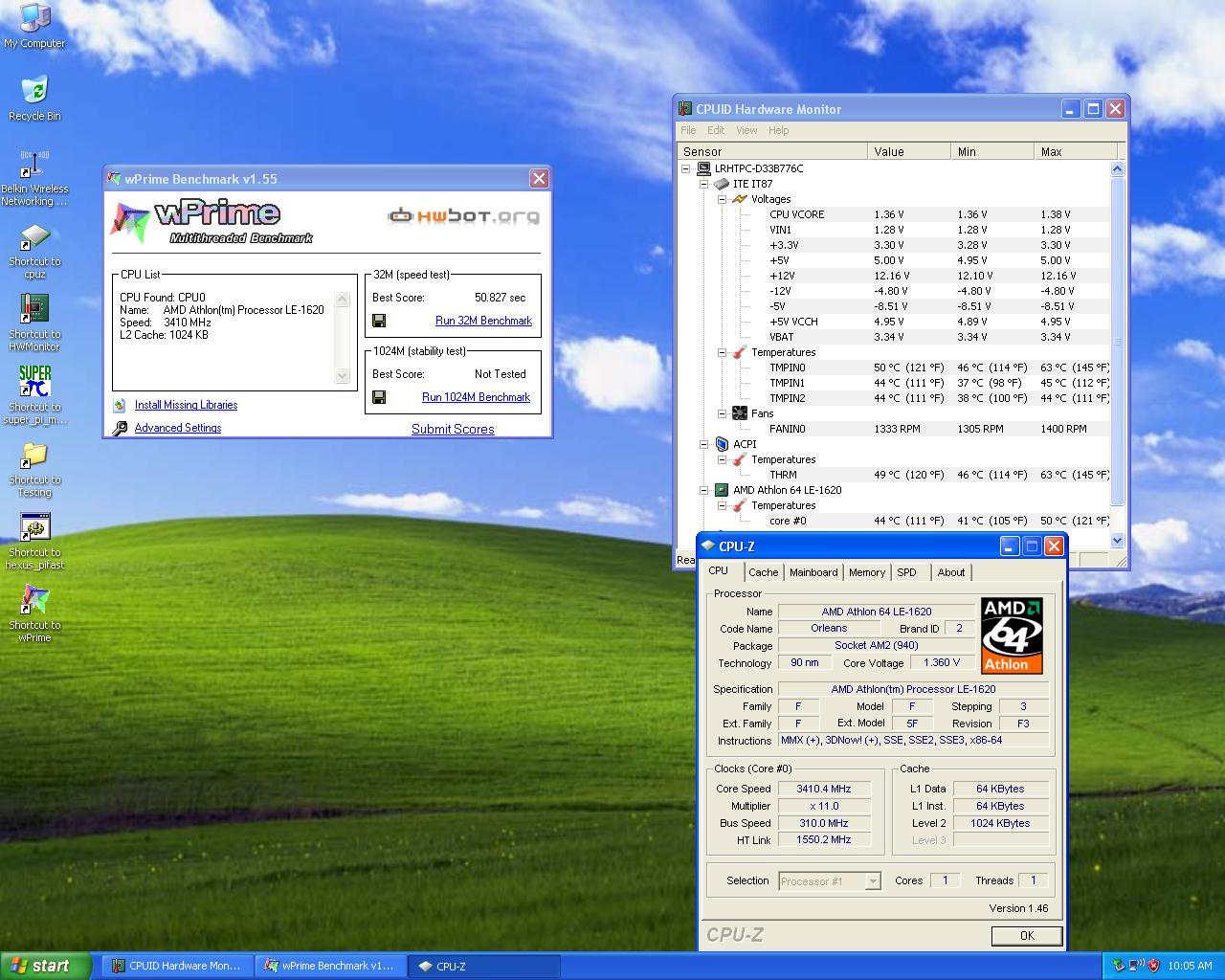The image size is (1225, 980).
Task: Click the AMD Athlon 64 LE-1620 CPU icon
Action: pos(722,490)
